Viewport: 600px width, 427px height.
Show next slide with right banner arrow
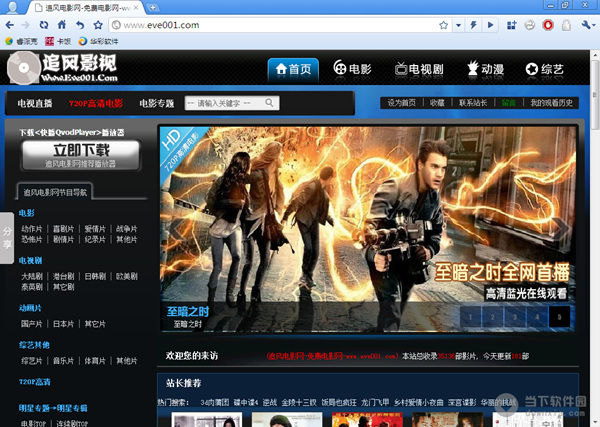(x=561, y=229)
